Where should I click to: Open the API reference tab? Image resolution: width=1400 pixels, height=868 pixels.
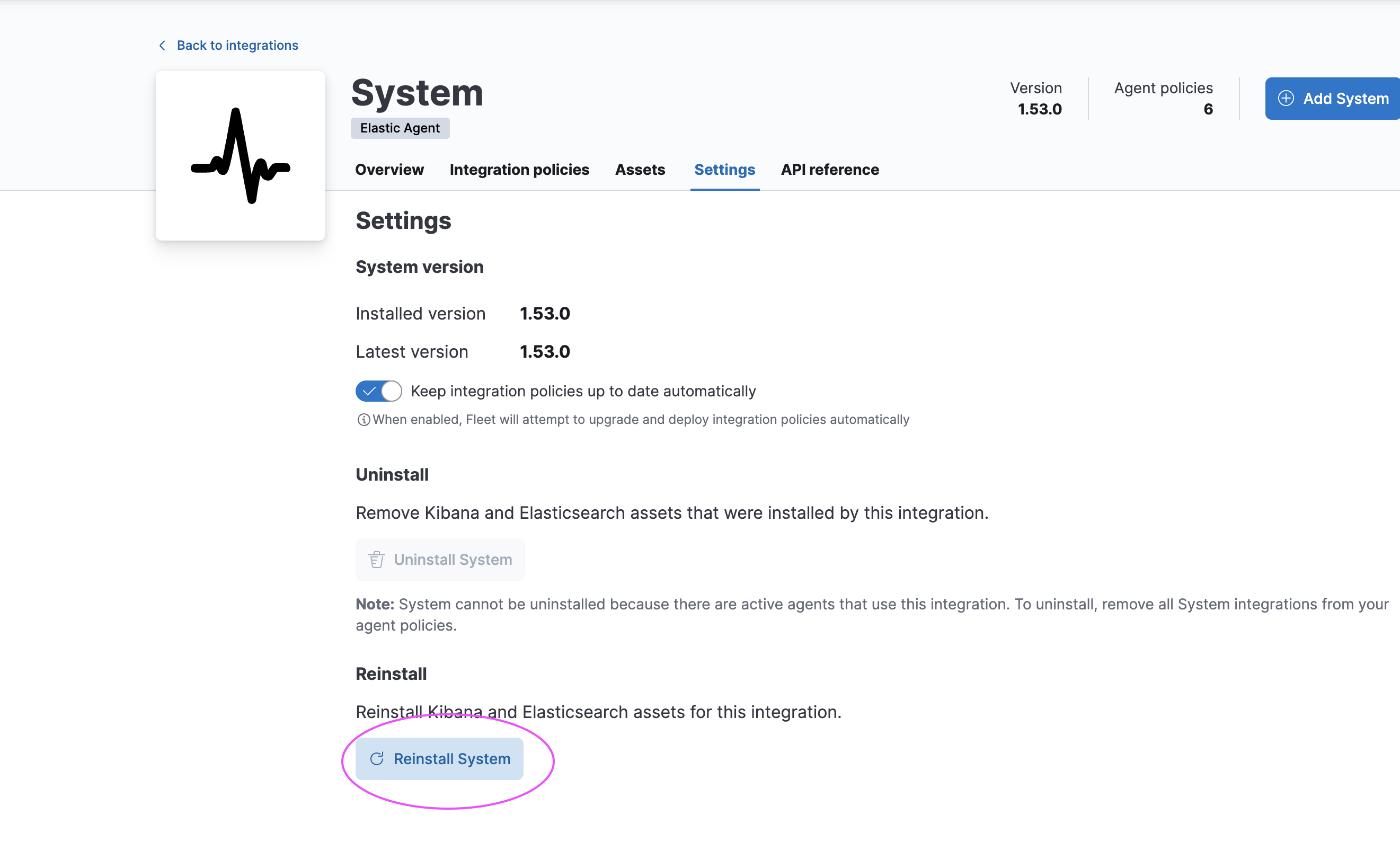pyautogui.click(x=829, y=170)
